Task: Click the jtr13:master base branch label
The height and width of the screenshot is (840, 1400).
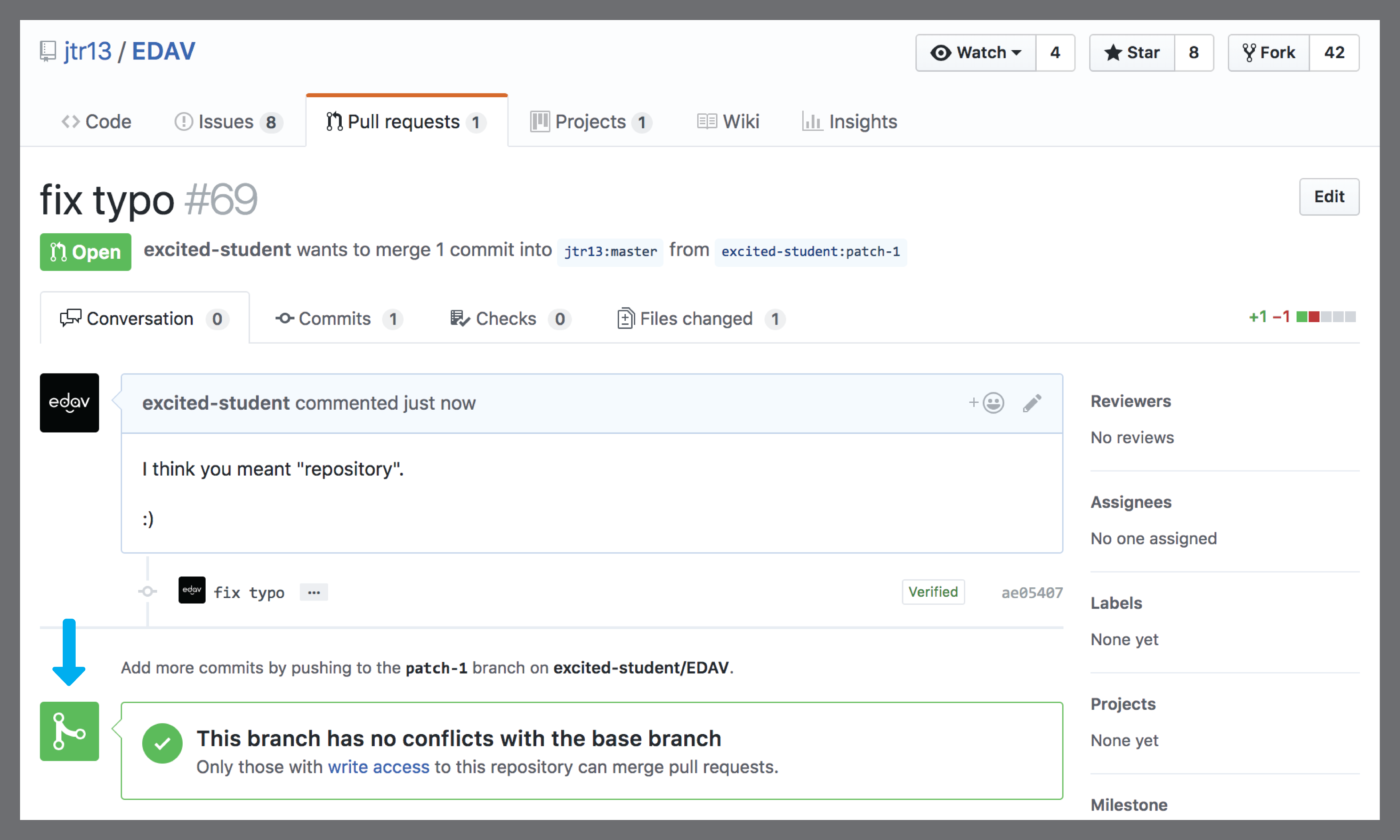Action: [x=611, y=252]
